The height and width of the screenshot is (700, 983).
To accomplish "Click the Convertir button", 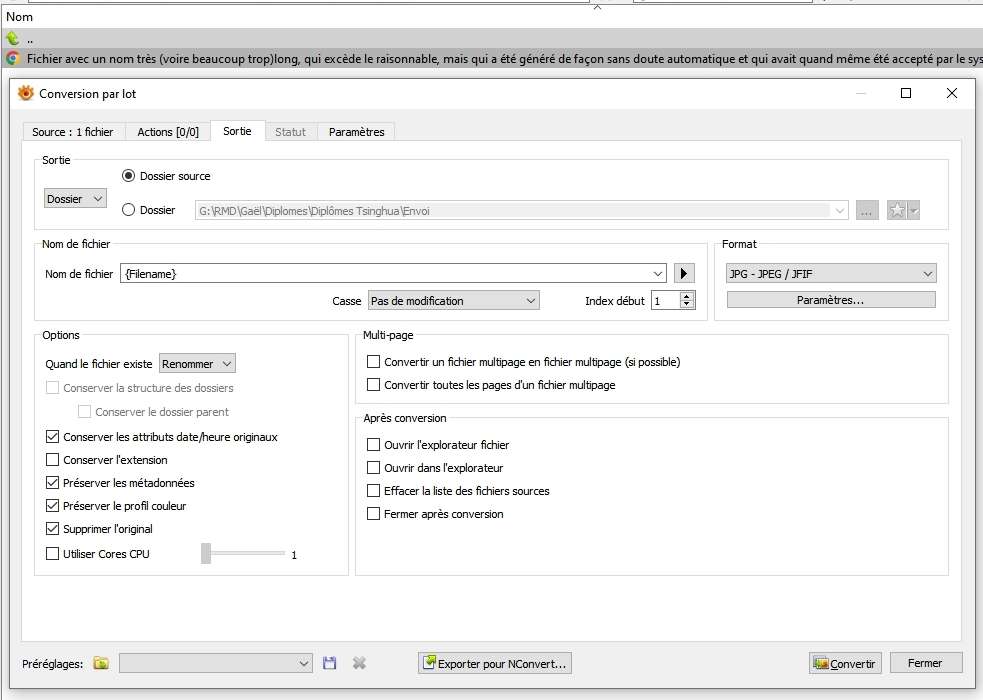I will tap(845, 663).
